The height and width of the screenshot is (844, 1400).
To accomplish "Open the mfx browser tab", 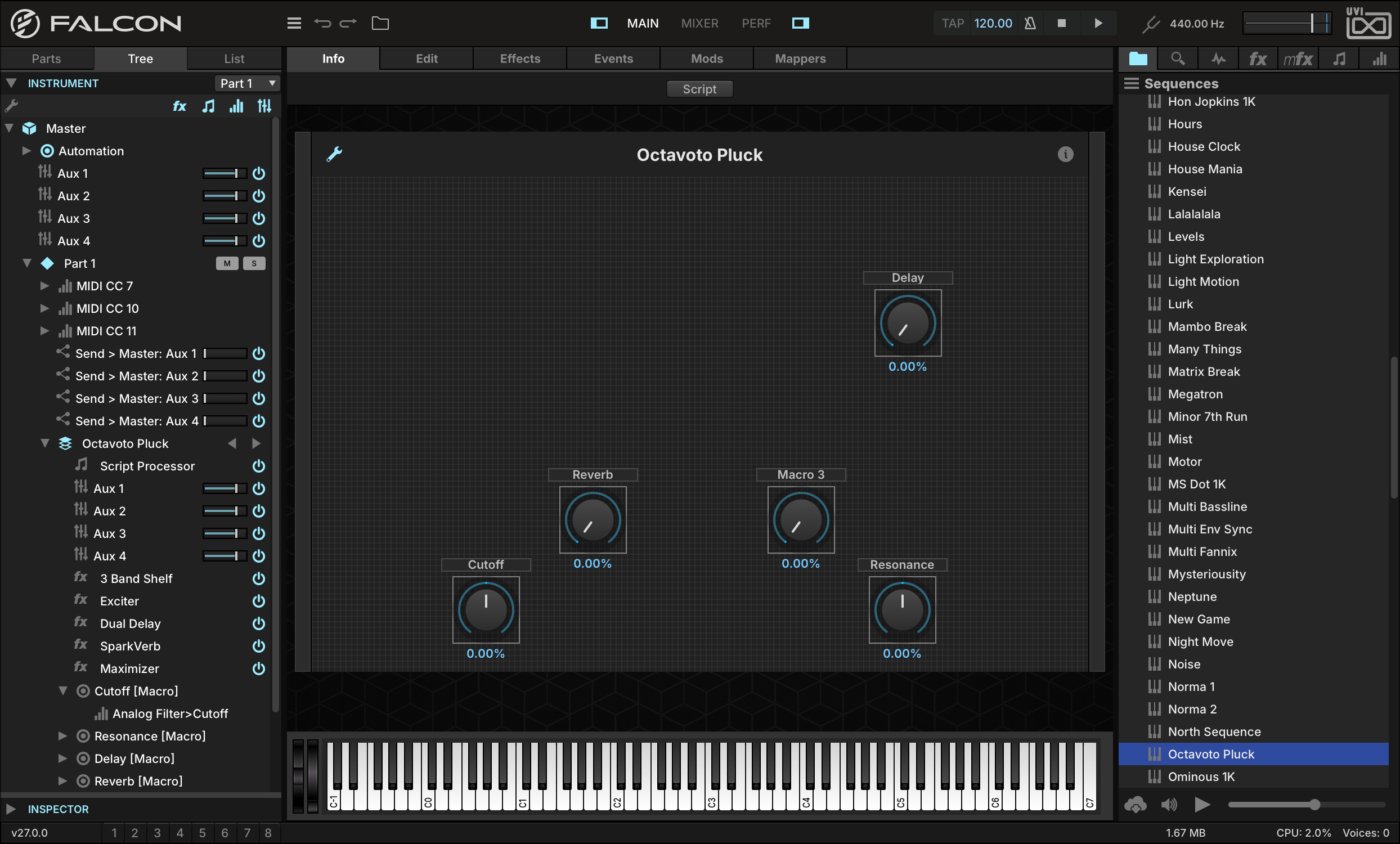I will (1298, 59).
